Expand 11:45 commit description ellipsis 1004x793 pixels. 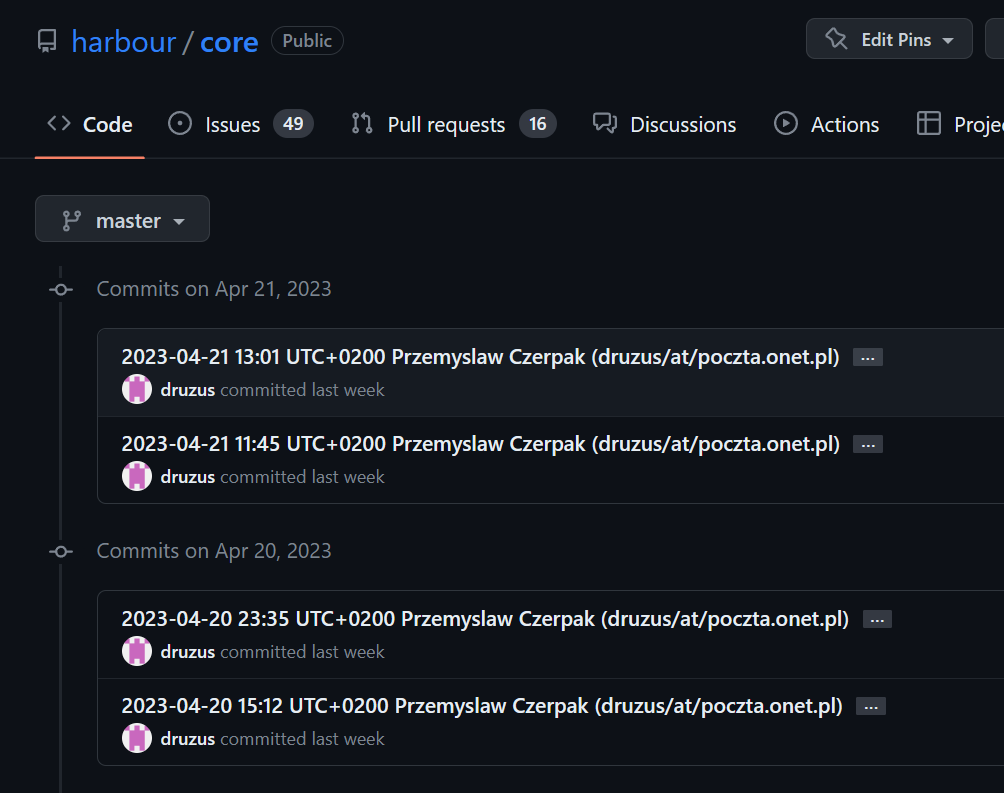pyautogui.click(x=867, y=445)
